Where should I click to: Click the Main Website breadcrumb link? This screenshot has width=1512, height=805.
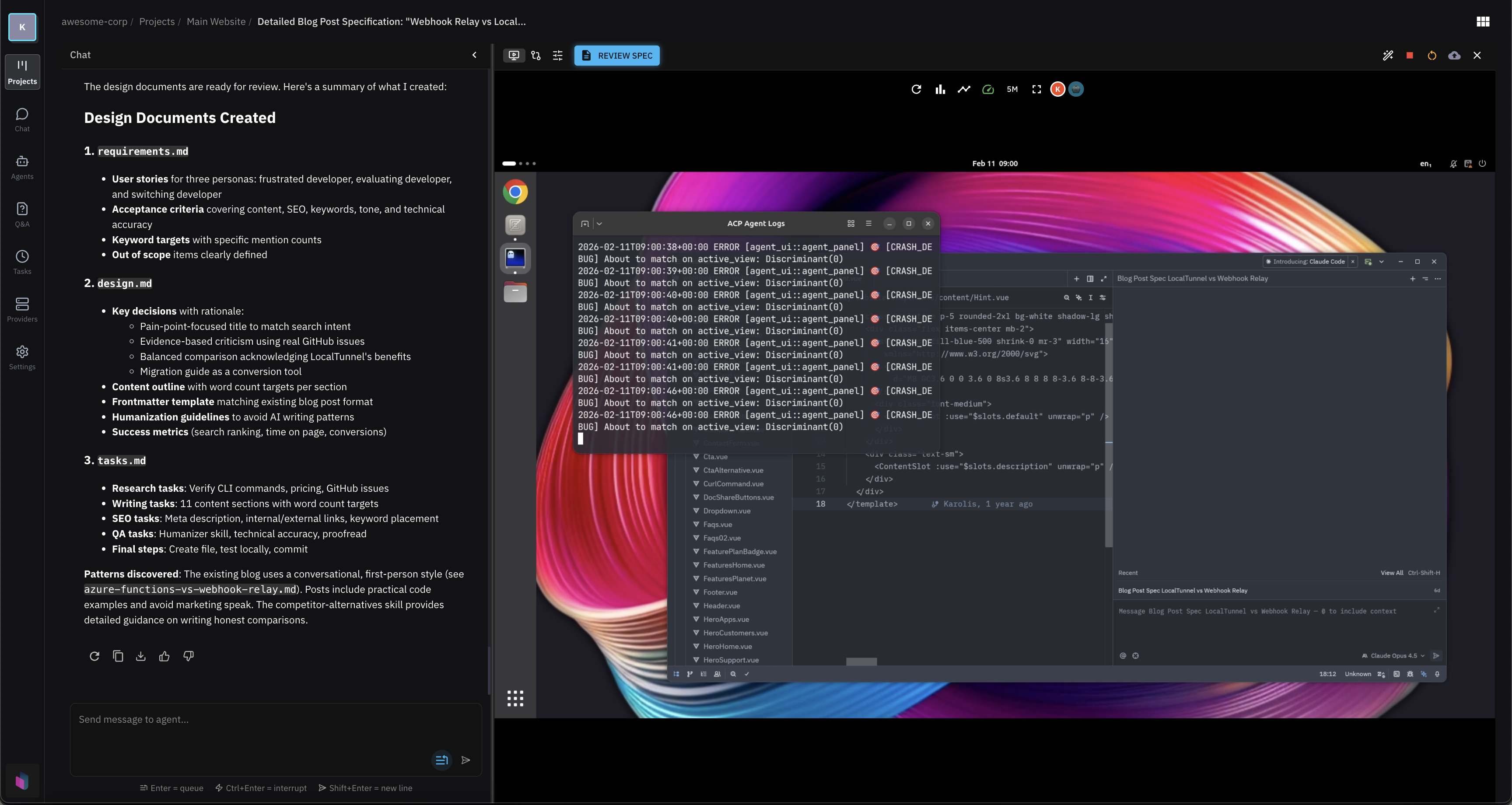(216, 22)
